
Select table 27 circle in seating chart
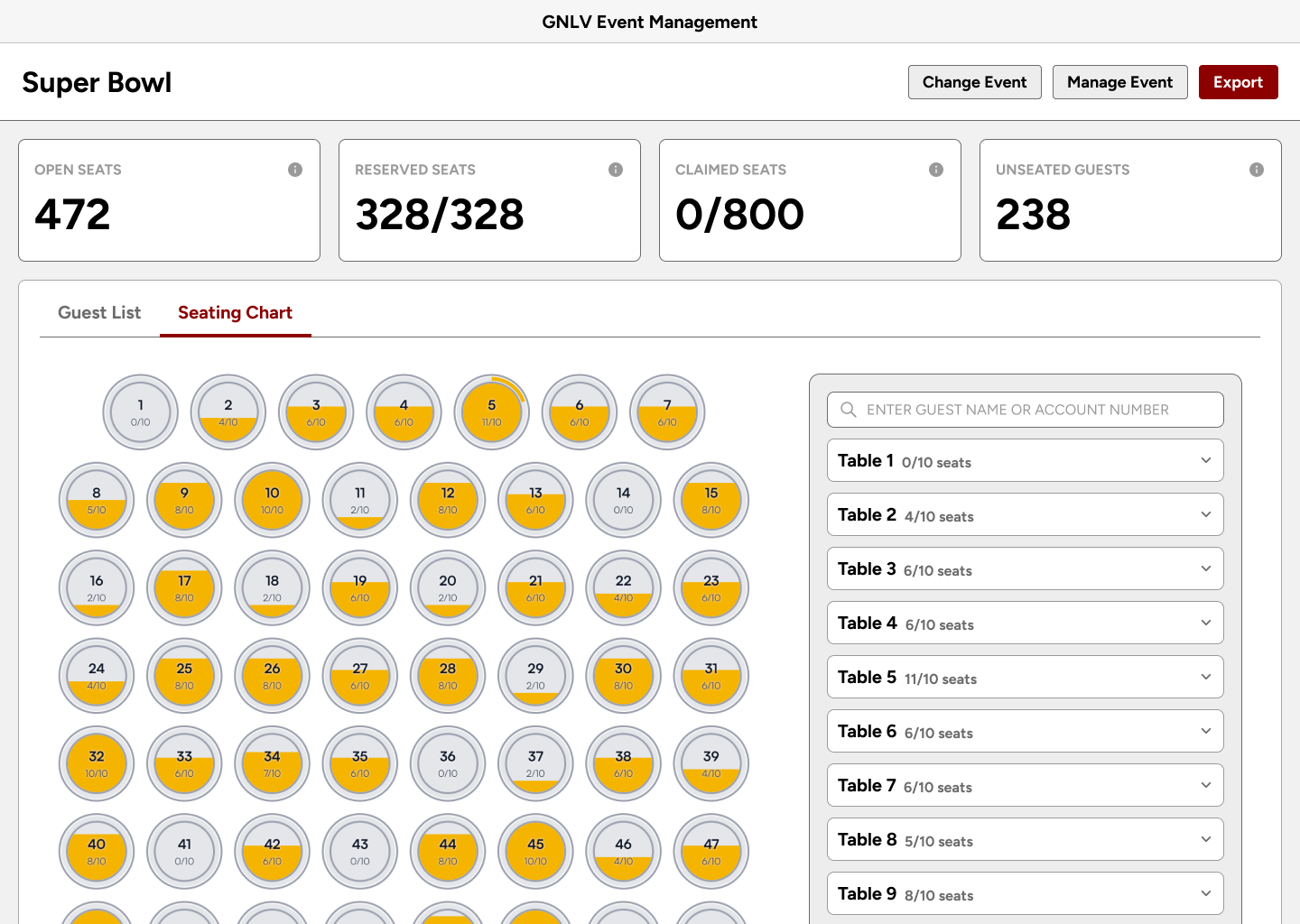coord(360,676)
